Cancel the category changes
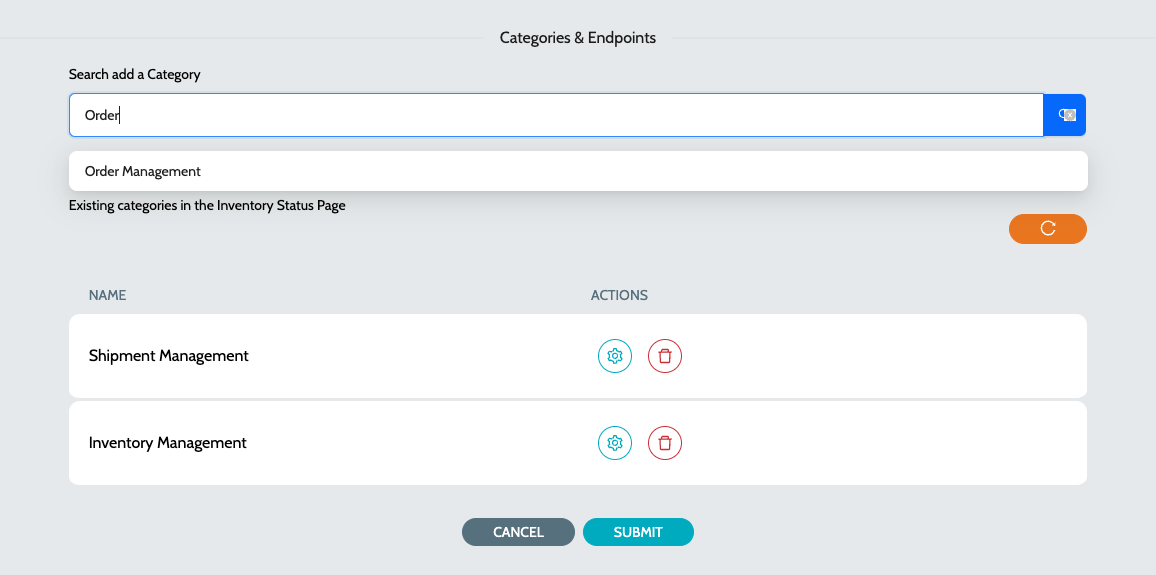 (x=518, y=532)
